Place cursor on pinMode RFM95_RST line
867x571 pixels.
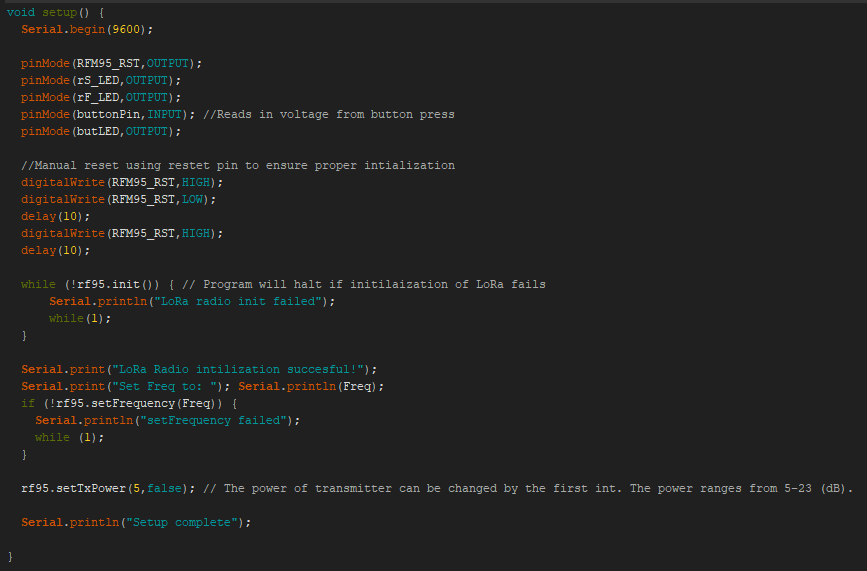111,63
